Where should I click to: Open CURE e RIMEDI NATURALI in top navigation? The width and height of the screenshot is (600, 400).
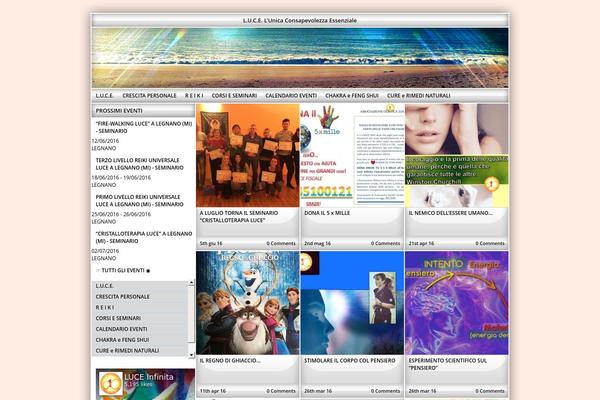(418, 95)
